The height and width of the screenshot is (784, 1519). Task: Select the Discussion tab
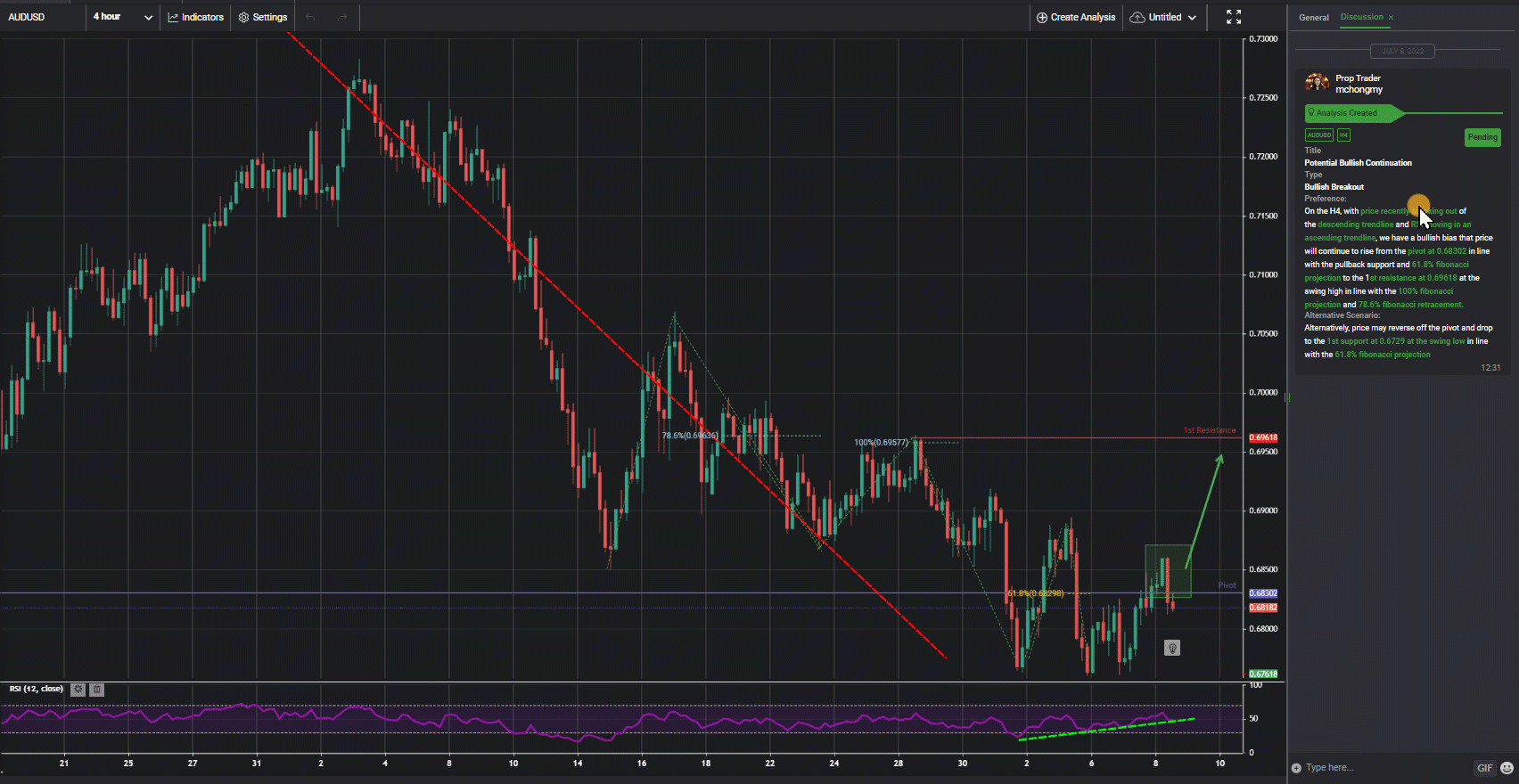point(1361,17)
